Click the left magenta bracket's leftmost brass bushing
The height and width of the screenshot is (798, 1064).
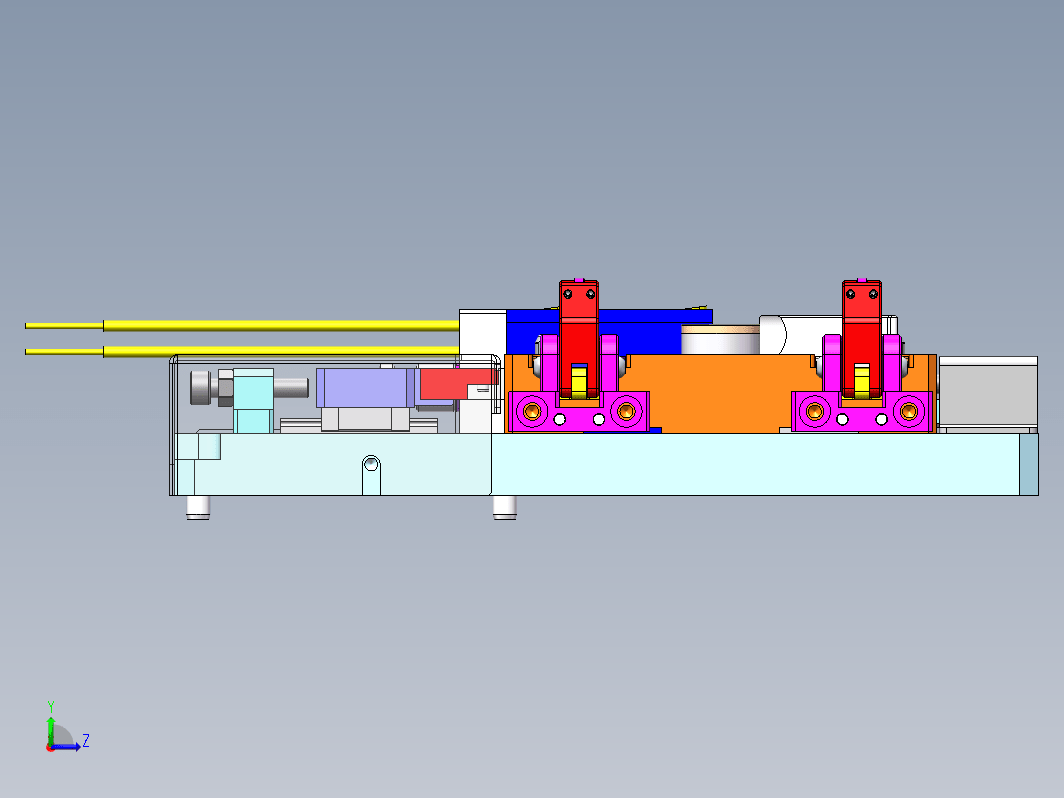point(532,411)
